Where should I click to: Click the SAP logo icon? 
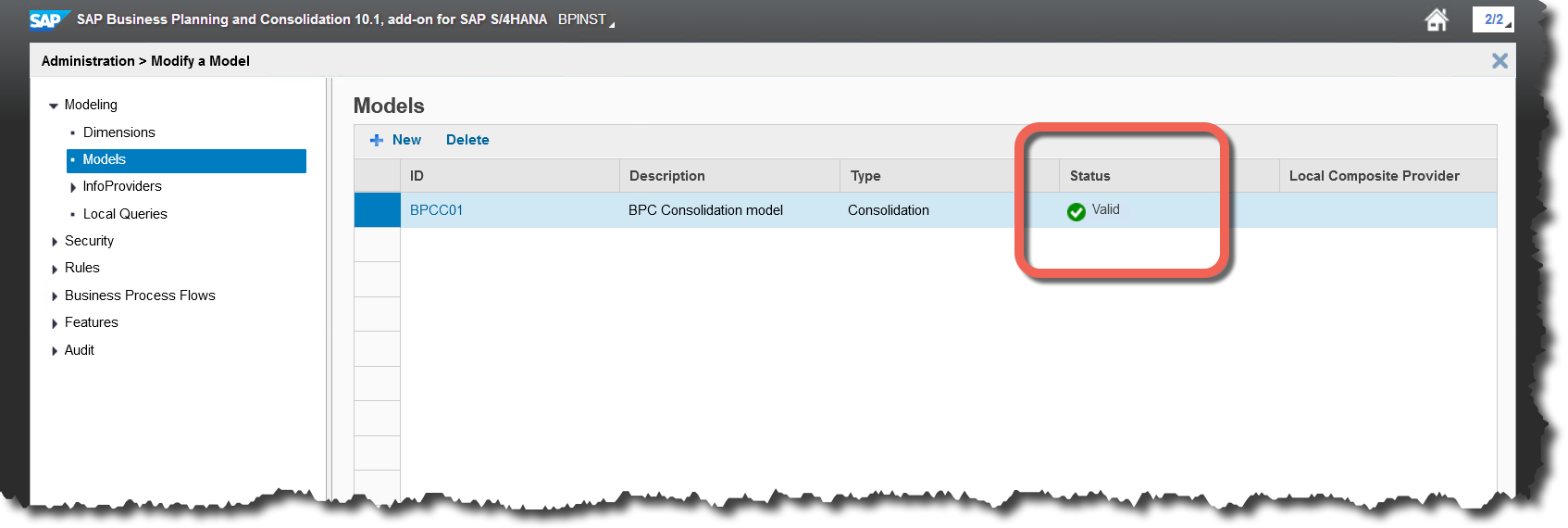point(46,19)
